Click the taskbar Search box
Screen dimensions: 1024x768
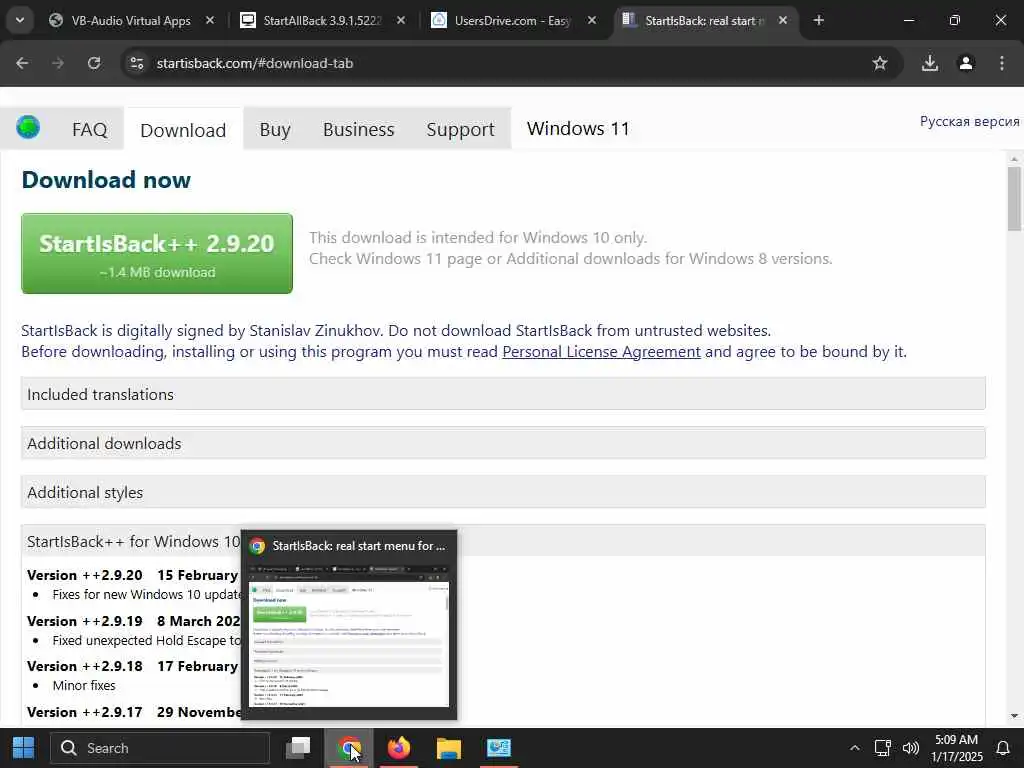[x=161, y=748]
